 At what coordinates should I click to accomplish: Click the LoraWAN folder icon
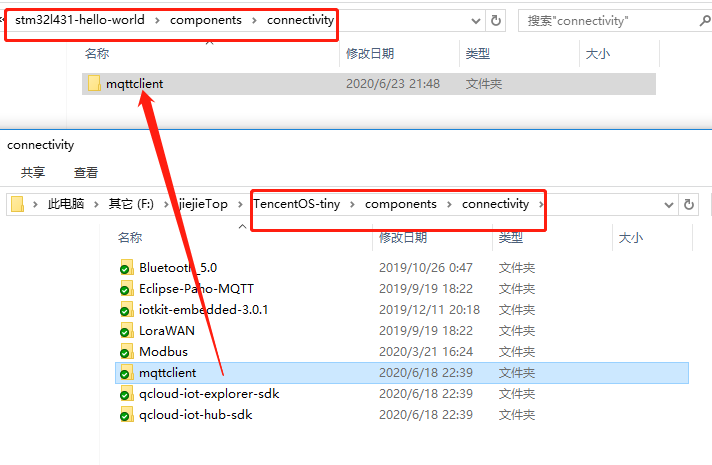coord(126,331)
